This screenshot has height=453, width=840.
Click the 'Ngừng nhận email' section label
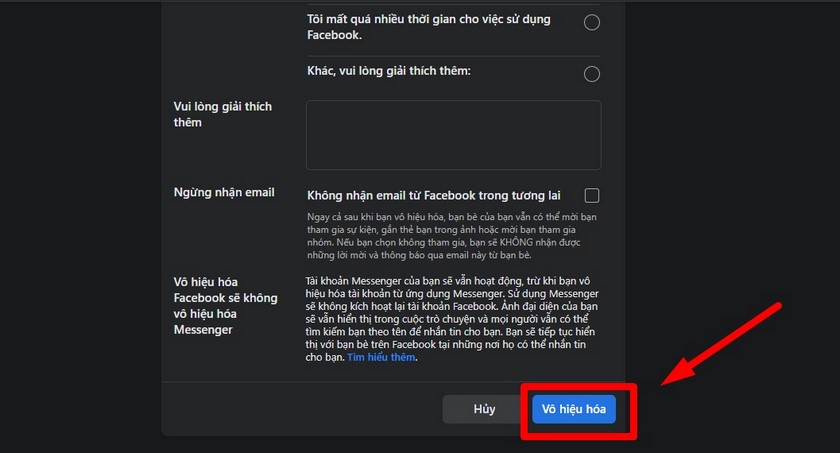point(224,192)
